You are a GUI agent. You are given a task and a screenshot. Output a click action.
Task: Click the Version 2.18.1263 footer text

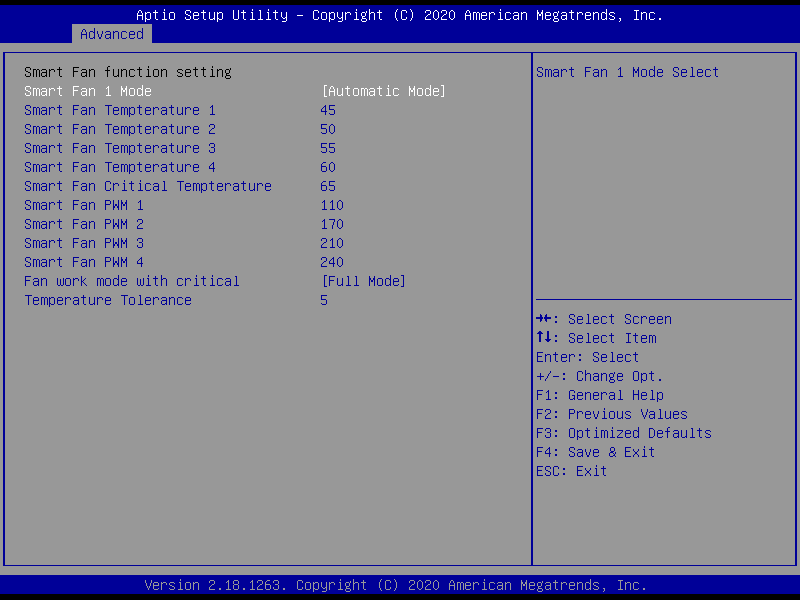(396, 585)
